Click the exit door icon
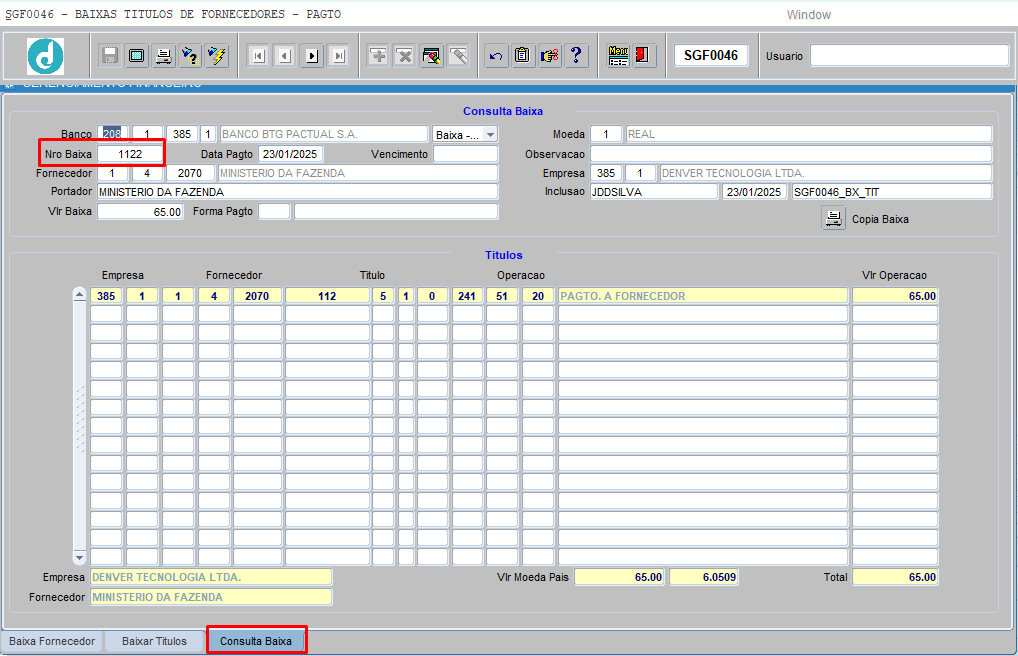The height and width of the screenshot is (656, 1018). tap(644, 56)
